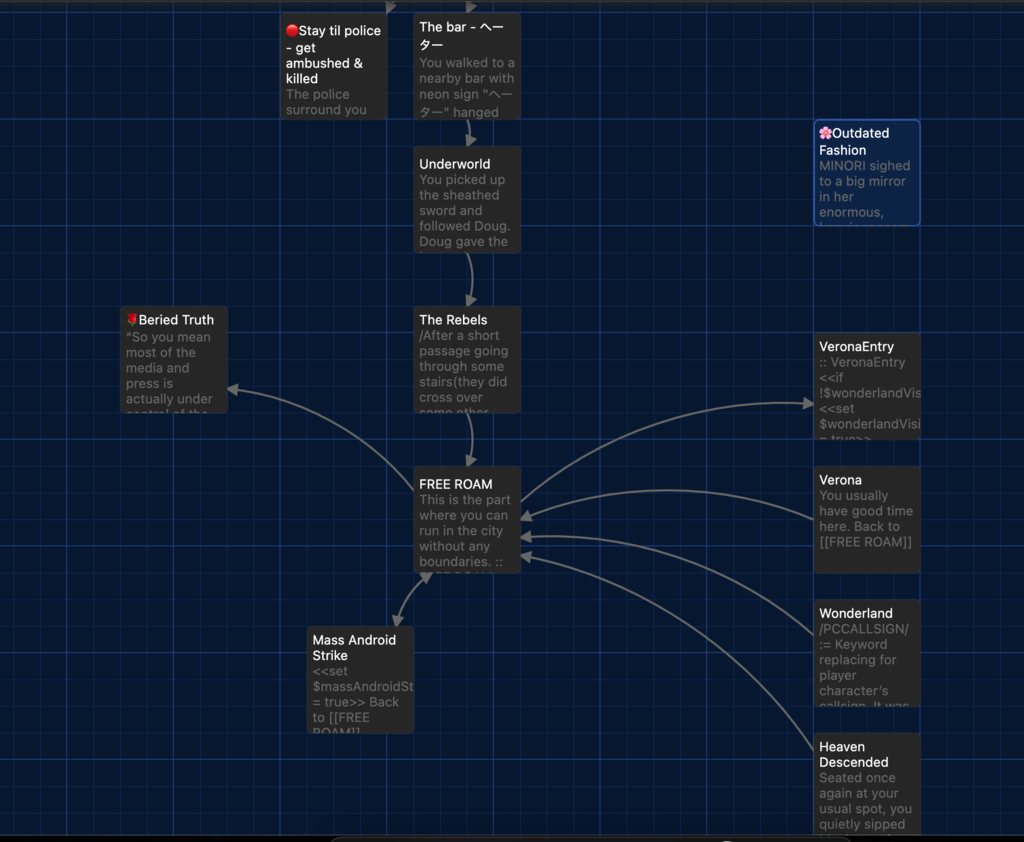
Task: Click the flower emoji on Outdated Fashion
Action: pos(825,133)
